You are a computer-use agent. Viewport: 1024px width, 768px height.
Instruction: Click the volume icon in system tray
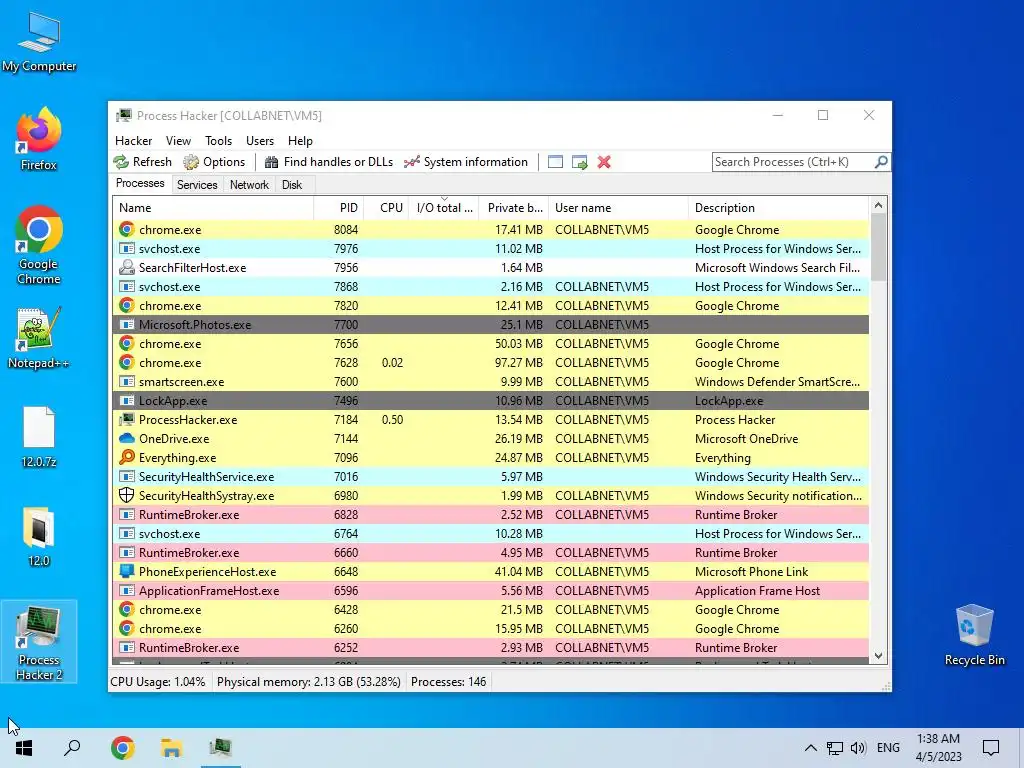pyautogui.click(x=858, y=748)
